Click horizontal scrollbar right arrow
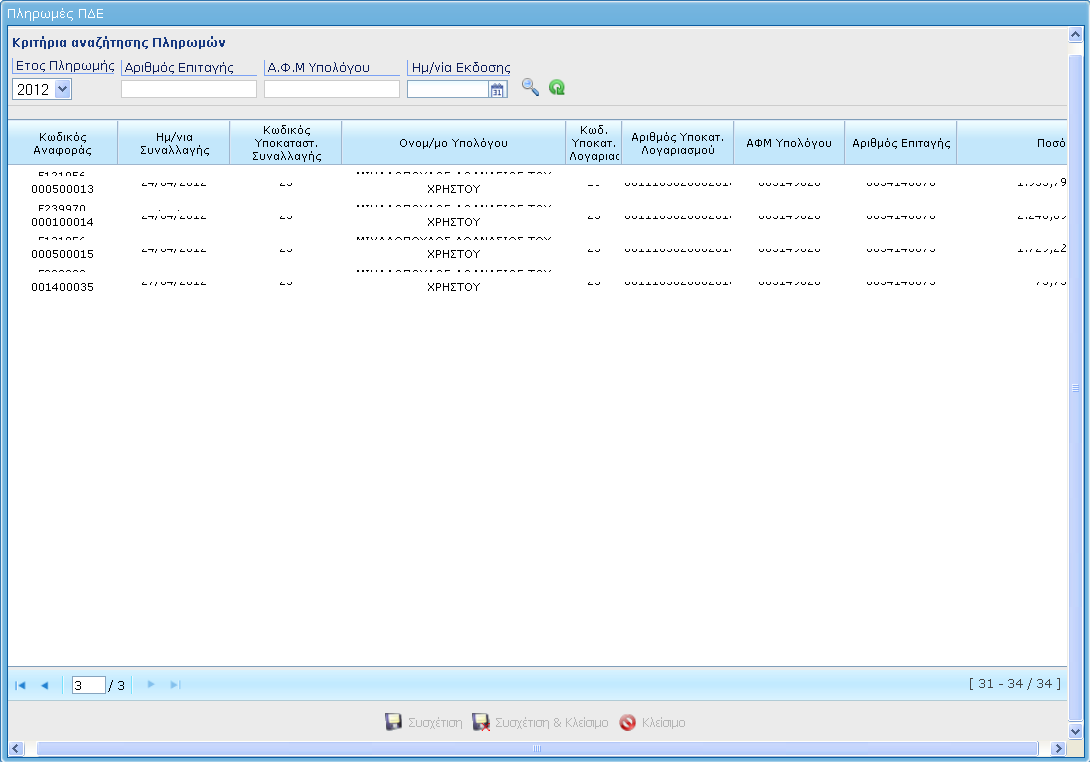This screenshot has height=762, width=1090. tap(1059, 749)
